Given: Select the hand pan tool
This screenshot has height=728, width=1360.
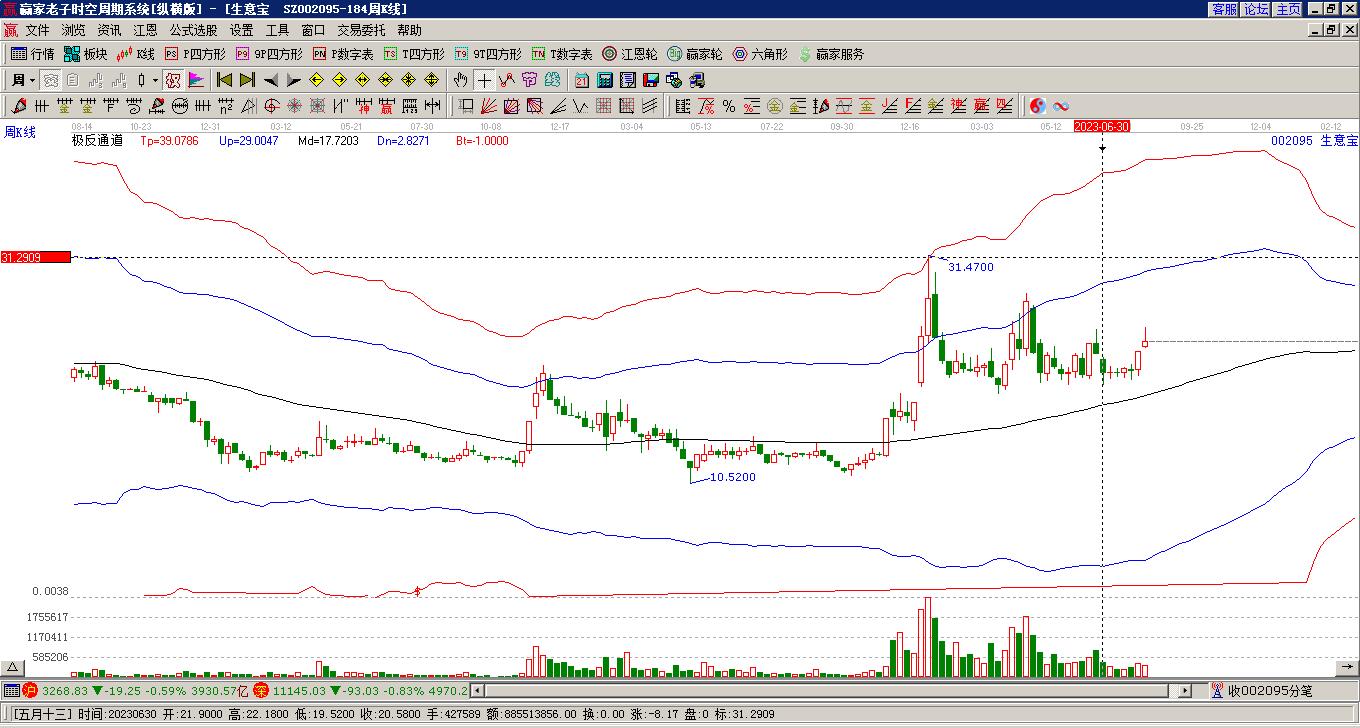Looking at the screenshot, I should [x=460, y=80].
